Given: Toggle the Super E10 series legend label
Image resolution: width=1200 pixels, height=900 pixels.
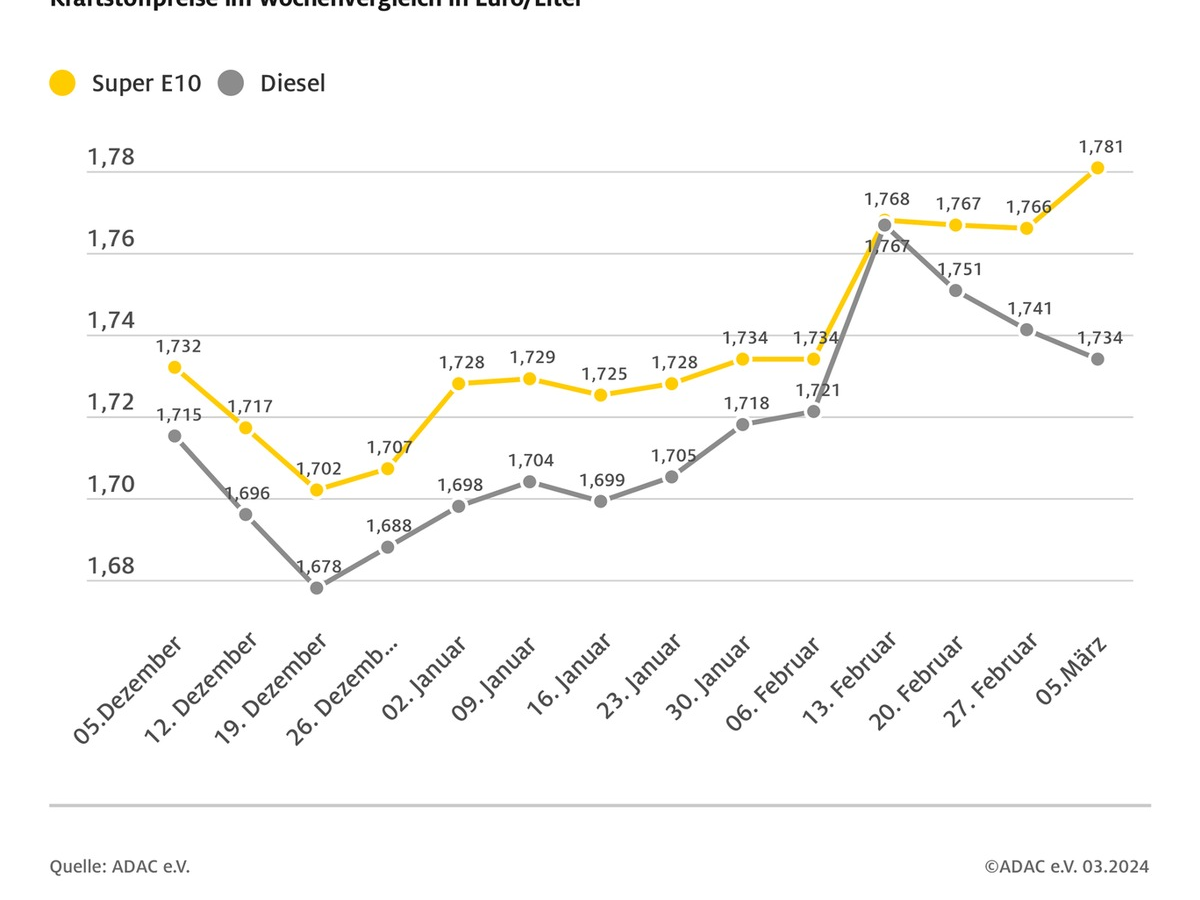Looking at the screenshot, I should point(146,84).
